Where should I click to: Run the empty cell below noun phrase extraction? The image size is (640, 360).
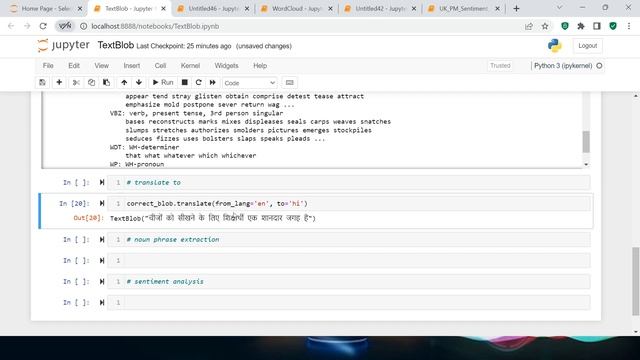point(102,260)
